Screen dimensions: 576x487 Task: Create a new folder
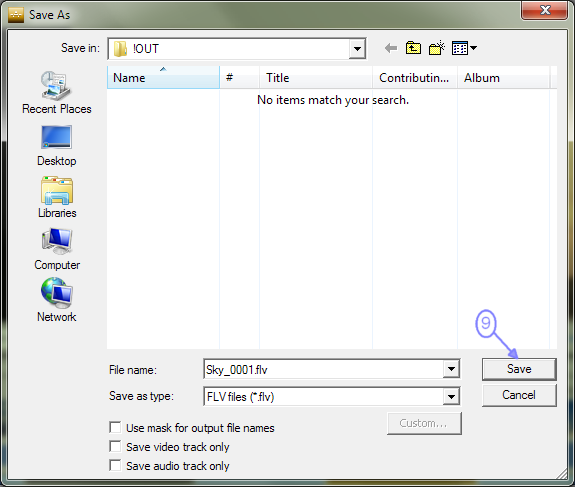(437, 48)
